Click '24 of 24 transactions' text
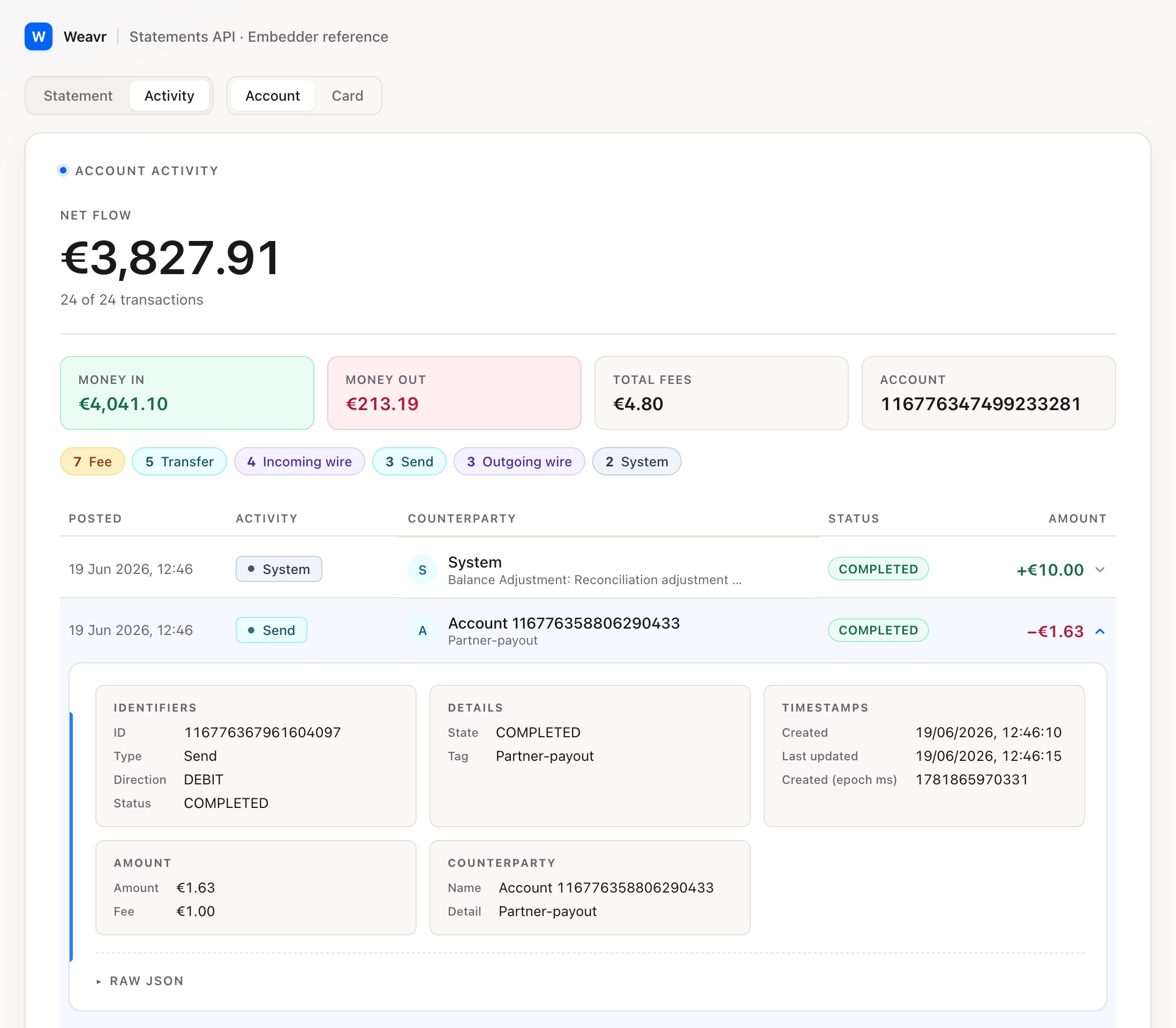The image size is (1176, 1028). coord(132,300)
